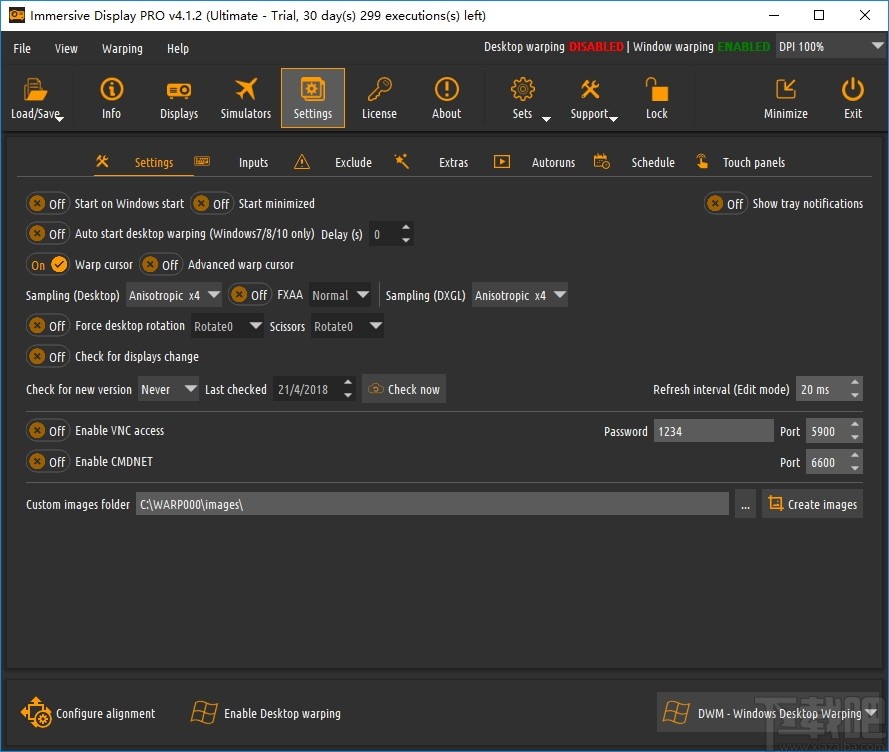This screenshot has height=752, width=889.
Task: Open FXAA Normal quality dropdown
Action: point(340,295)
